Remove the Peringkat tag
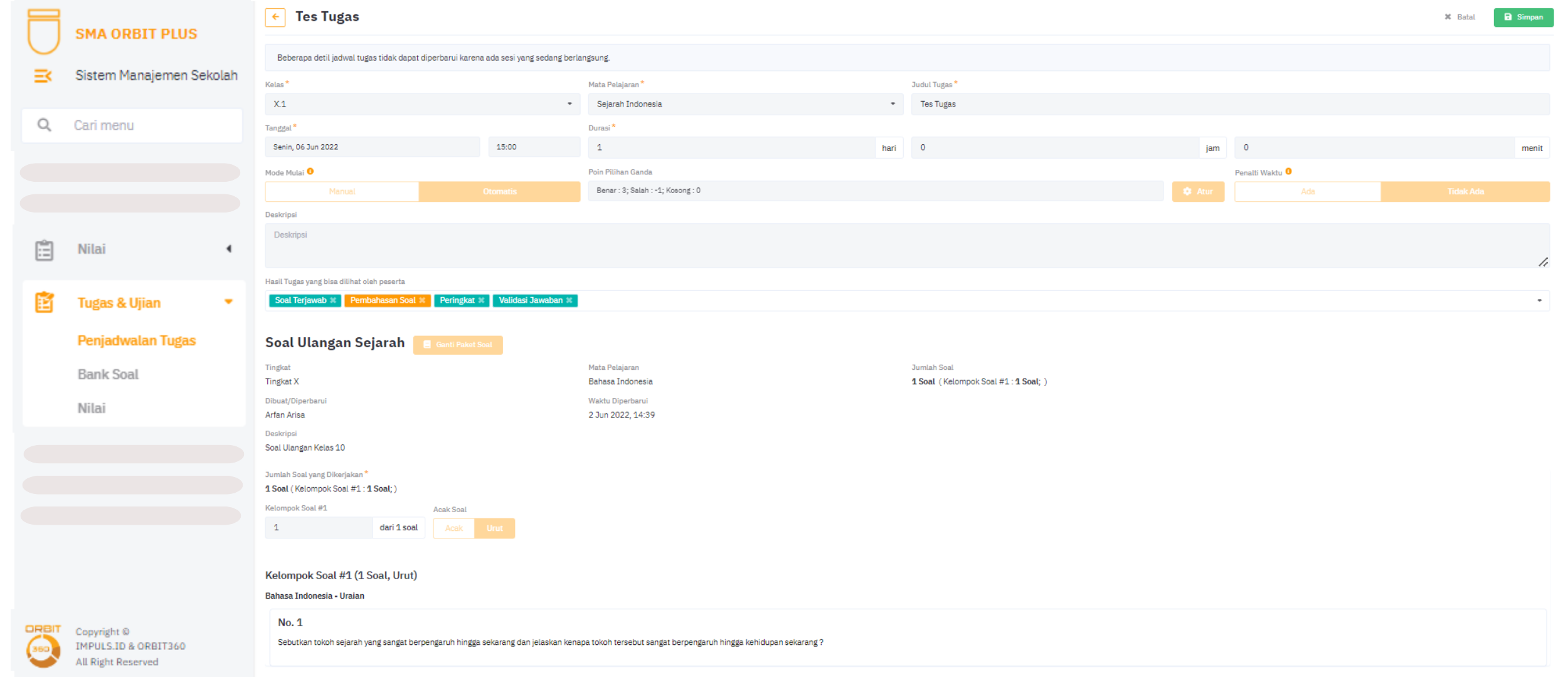The height and width of the screenshot is (677, 1568). tap(481, 300)
